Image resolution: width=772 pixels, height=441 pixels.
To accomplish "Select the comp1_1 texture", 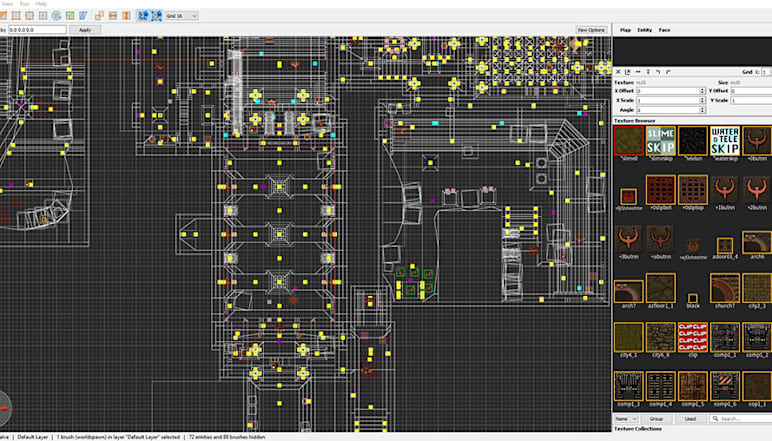I will [725, 337].
